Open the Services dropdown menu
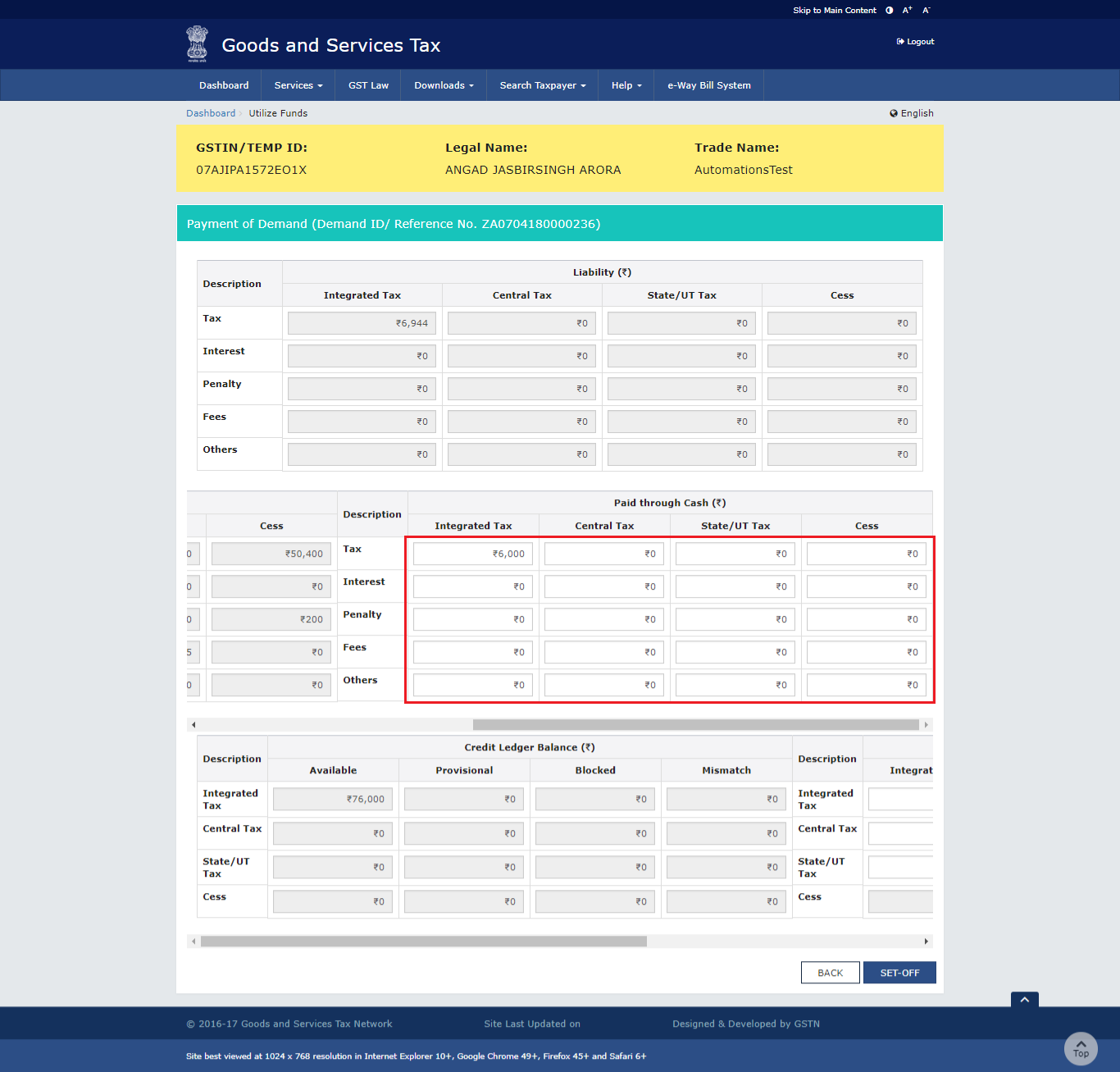 297,84
